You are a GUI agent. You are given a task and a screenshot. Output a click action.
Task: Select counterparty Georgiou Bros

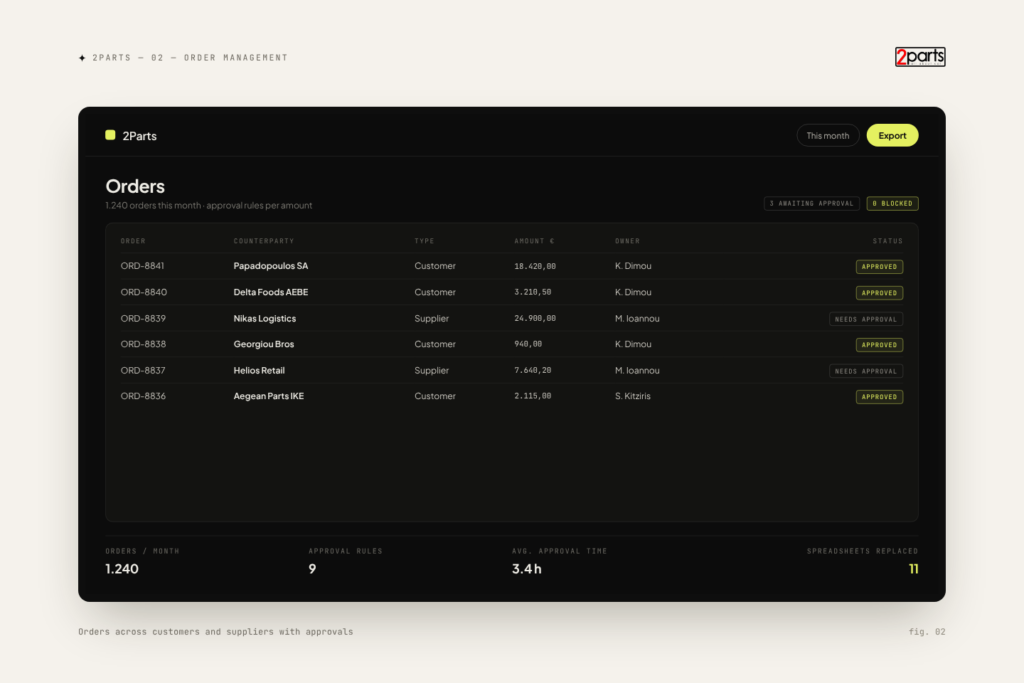[264, 344]
